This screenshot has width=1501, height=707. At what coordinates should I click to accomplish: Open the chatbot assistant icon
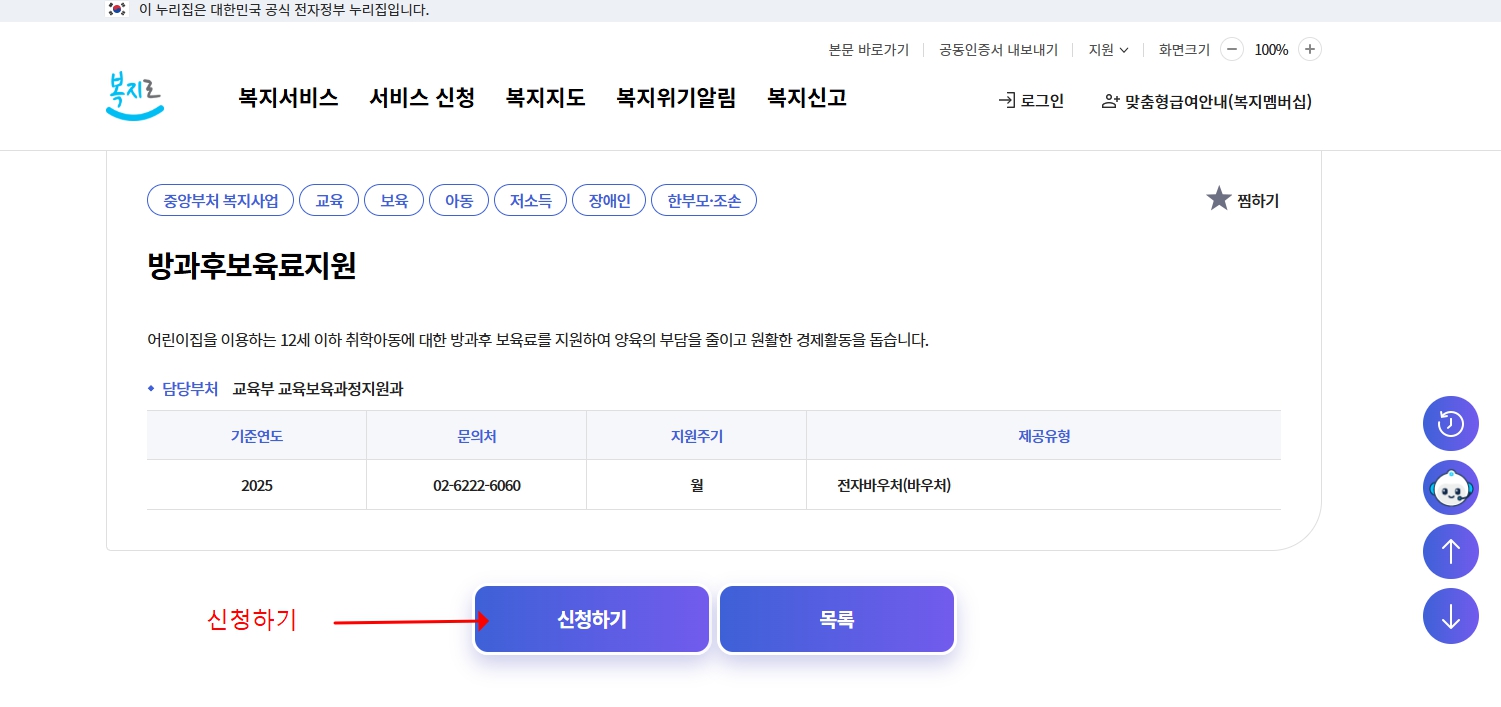(x=1450, y=488)
